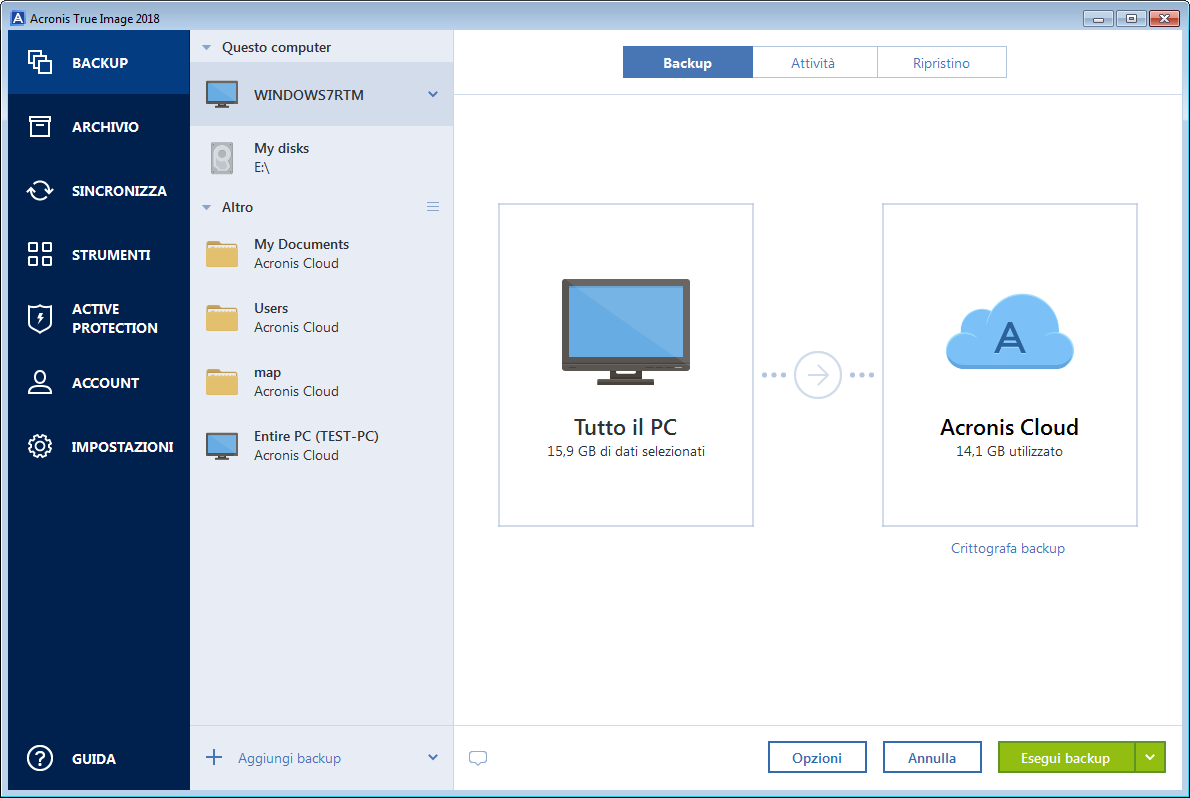
Task: Select the Tutto il PC source card
Action: point(626,364)
